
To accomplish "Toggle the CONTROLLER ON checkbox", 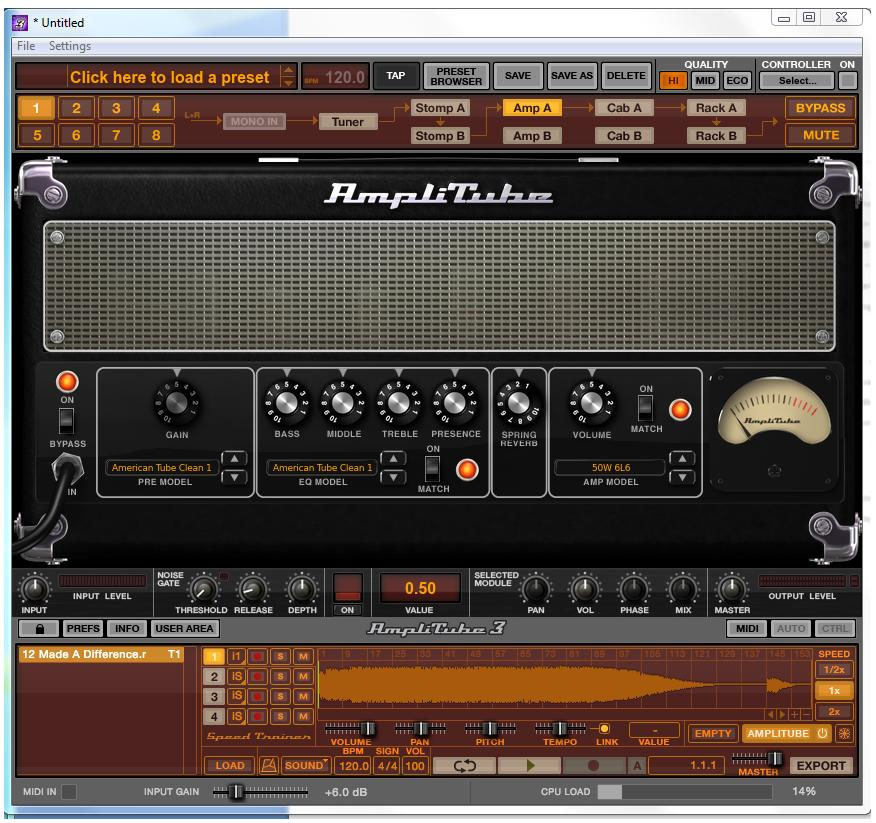I will [x=848, y=80].
